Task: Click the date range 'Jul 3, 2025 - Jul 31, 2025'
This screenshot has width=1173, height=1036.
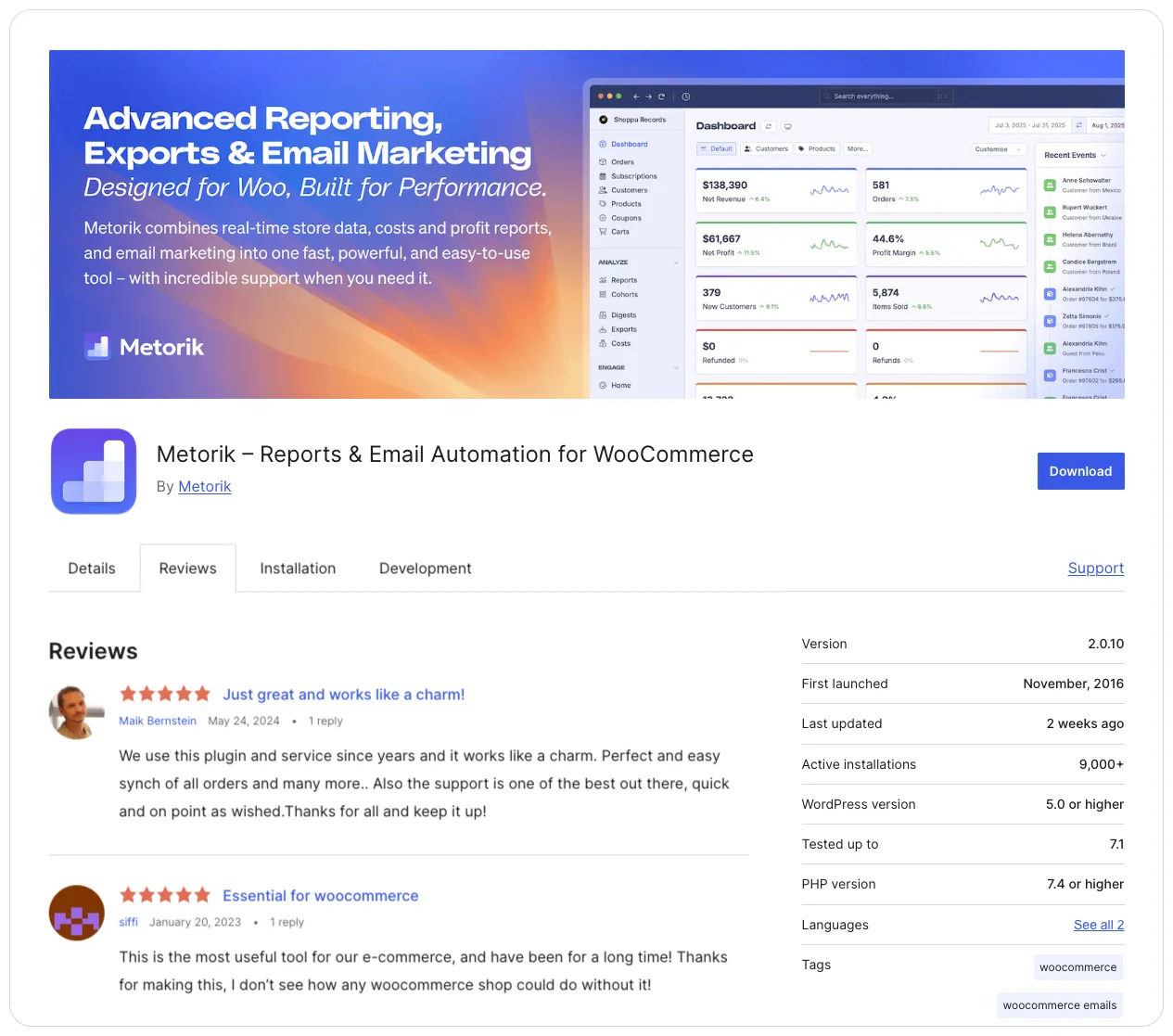Action: [1029, 125]
